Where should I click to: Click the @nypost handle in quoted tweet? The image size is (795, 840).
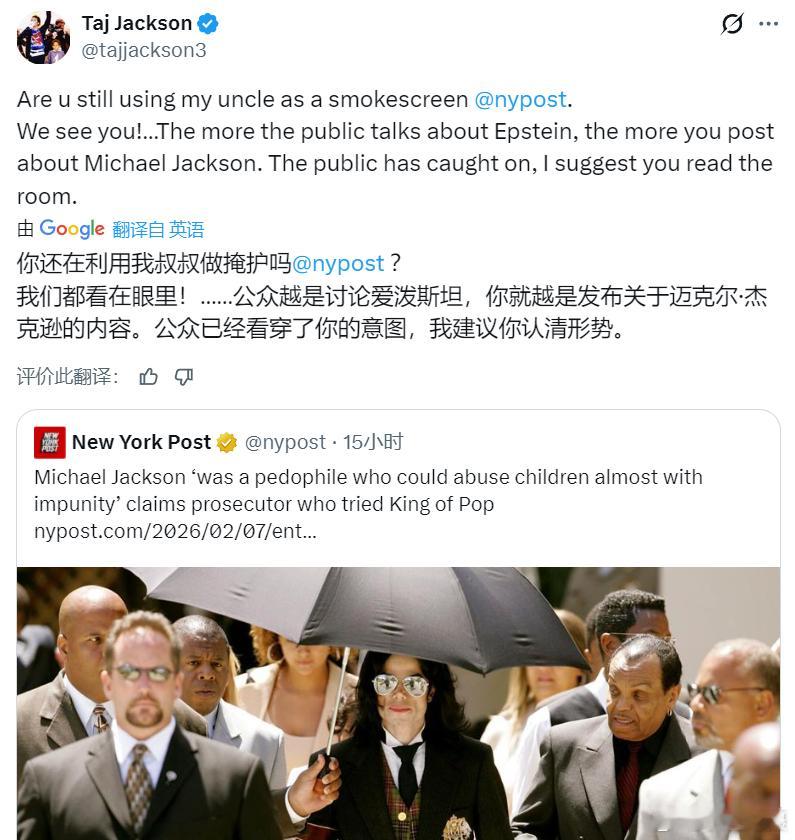[285, 442]
